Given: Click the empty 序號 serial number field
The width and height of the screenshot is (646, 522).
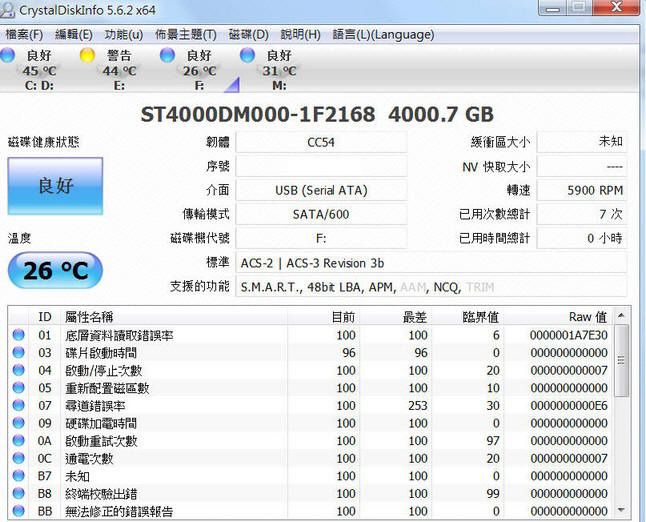Looking at the screenshot, I should click(321, 166).
